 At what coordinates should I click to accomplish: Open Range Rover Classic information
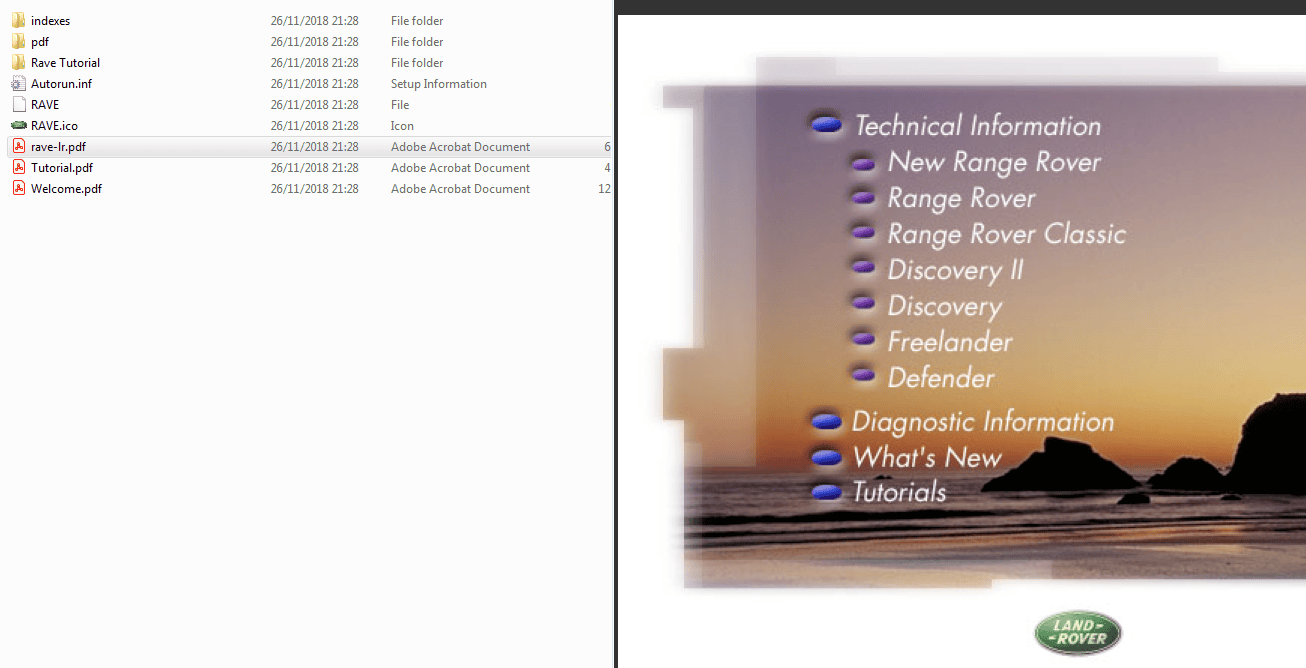coord(1007,234)
